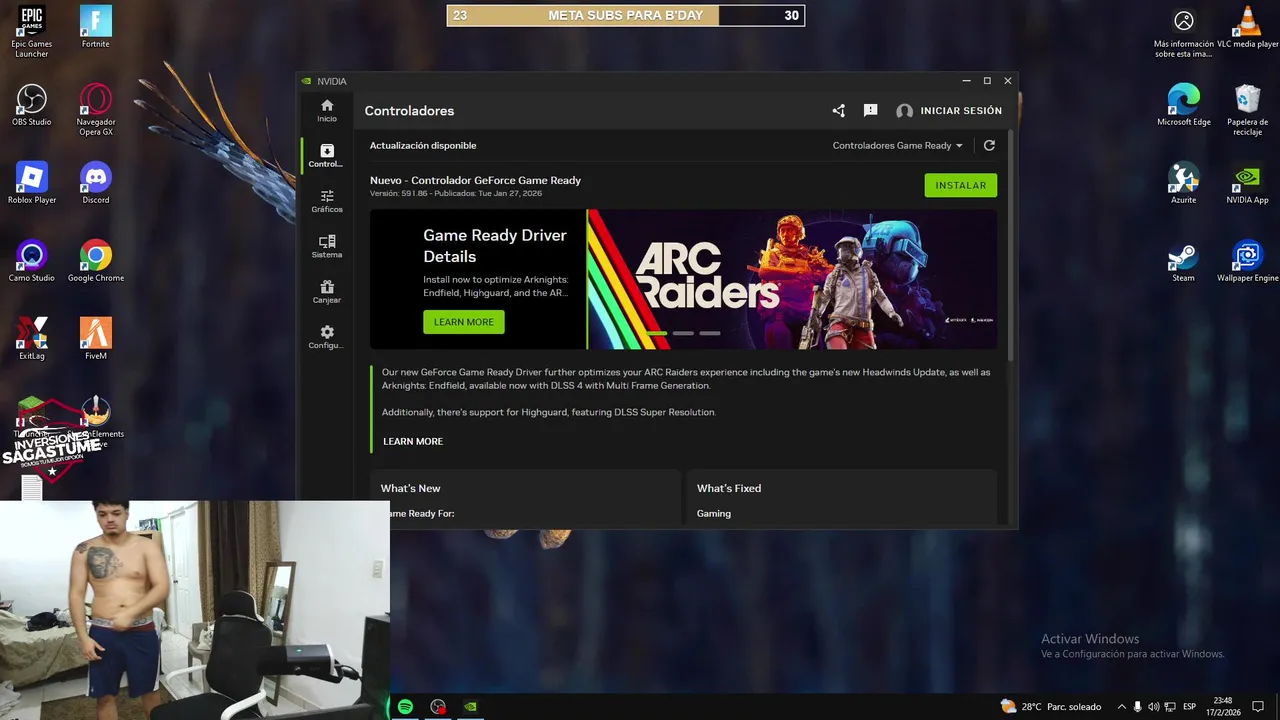The height and width of the screenshot is (720, 1280).
Task: Select the Azurite desktop icon
Action: pos(1184,182)
